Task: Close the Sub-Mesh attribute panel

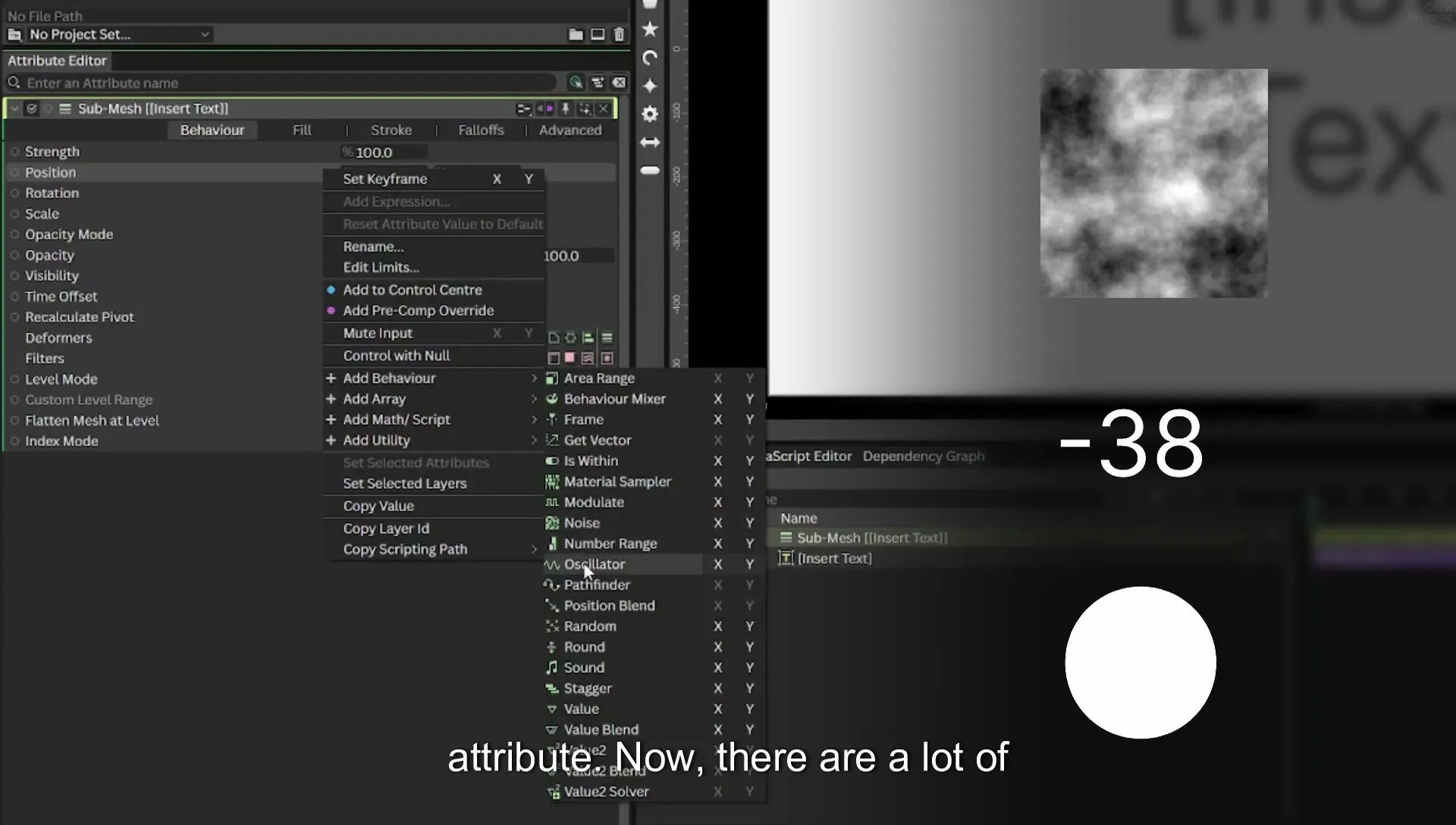Action: tap(604, 108)
